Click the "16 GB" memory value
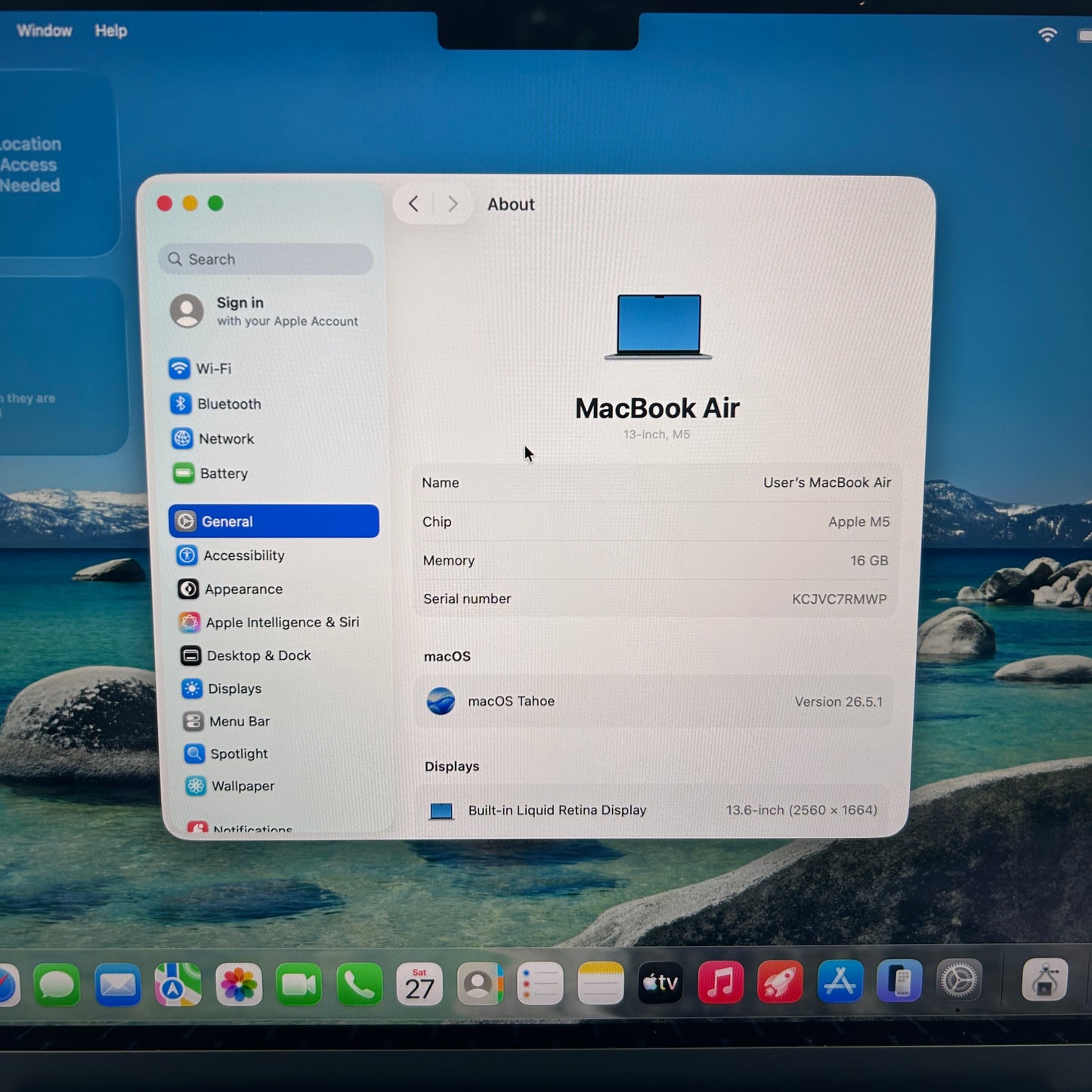Viewport: 1092px width, 1092px height. pyautogui.click(x=869, y=561)
